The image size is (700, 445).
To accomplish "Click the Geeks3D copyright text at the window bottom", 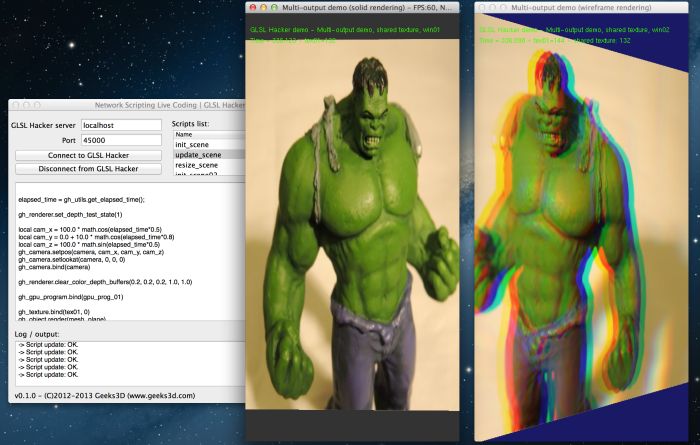I will pyautogui.click(x=105, y=395).
